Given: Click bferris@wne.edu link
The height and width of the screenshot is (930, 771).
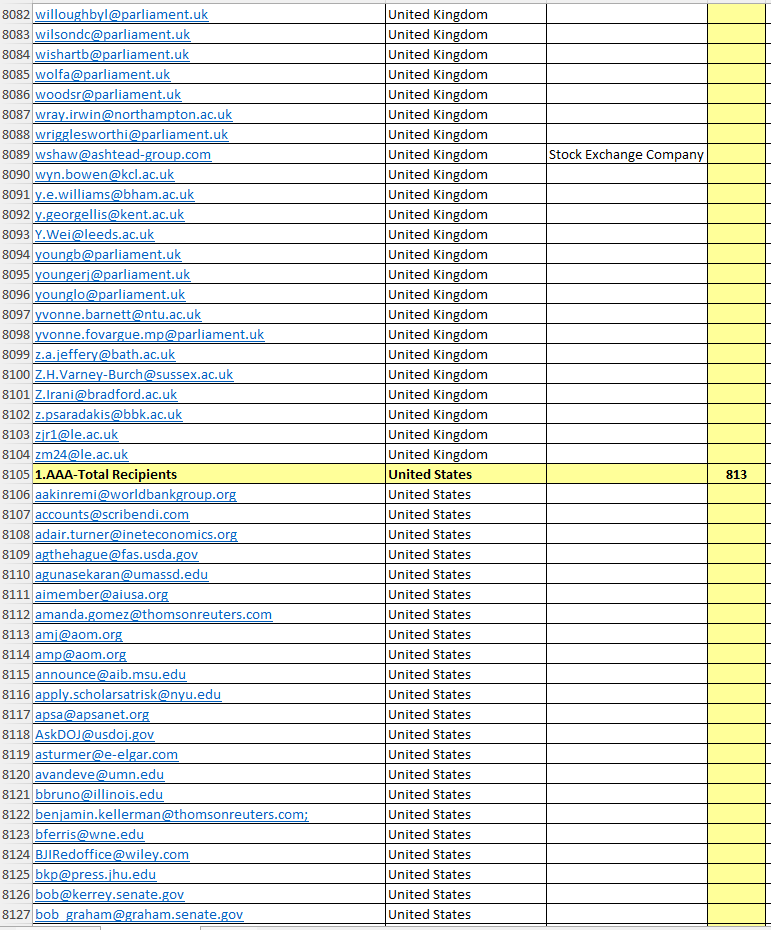Looking at the screenshot, I should [x=90, y=835].
